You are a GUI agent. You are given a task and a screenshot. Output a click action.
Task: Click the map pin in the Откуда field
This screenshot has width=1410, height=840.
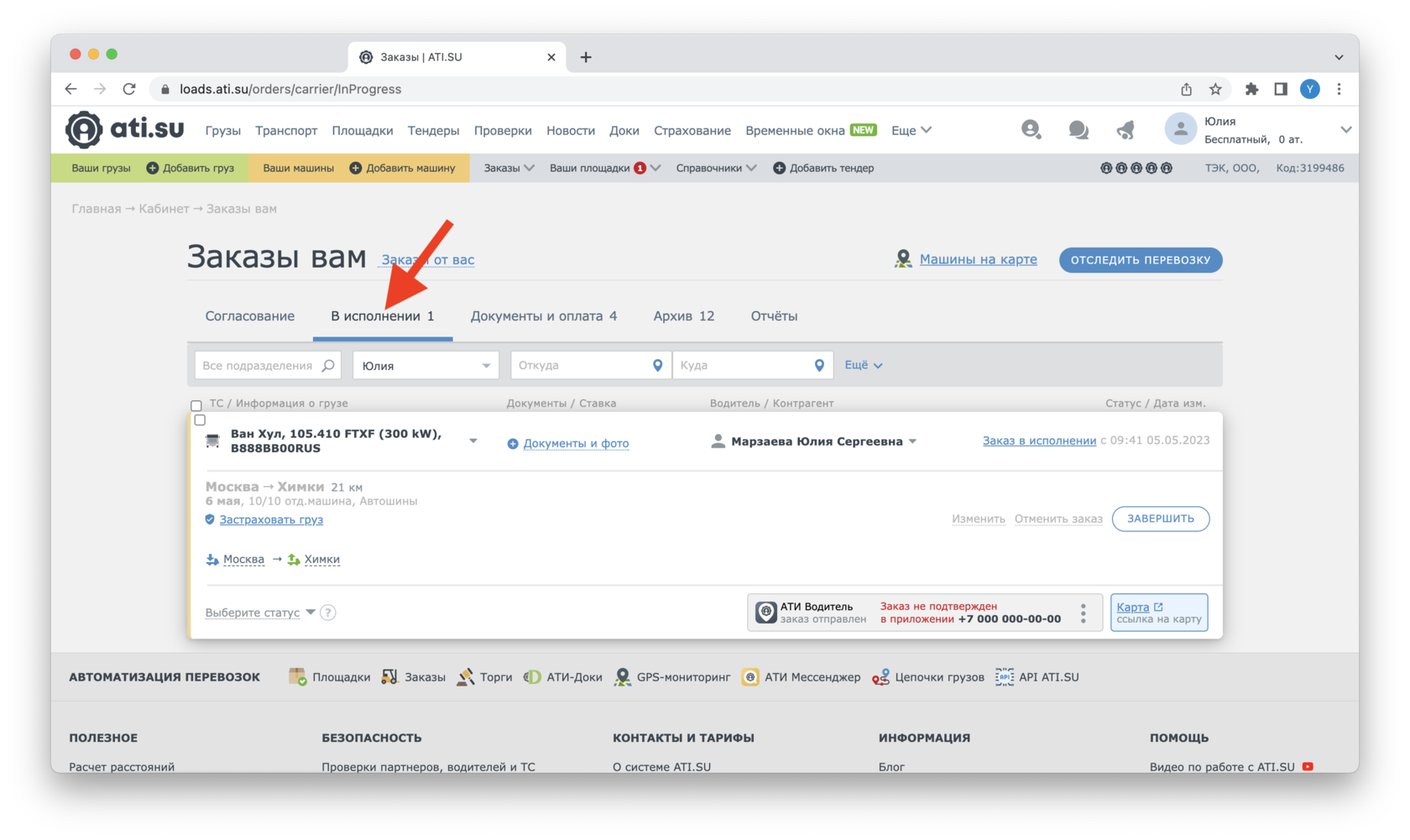(658, 366)
